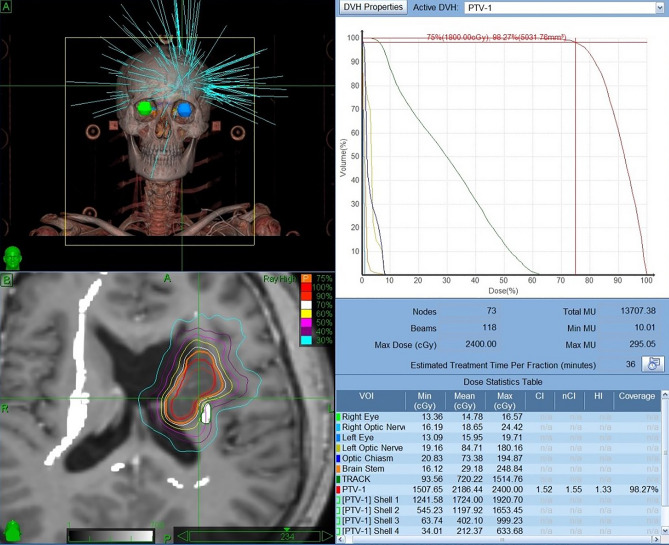Click the red 100% isodose swatch
Viewport: 669px width, 545px height.
[306, 287]
